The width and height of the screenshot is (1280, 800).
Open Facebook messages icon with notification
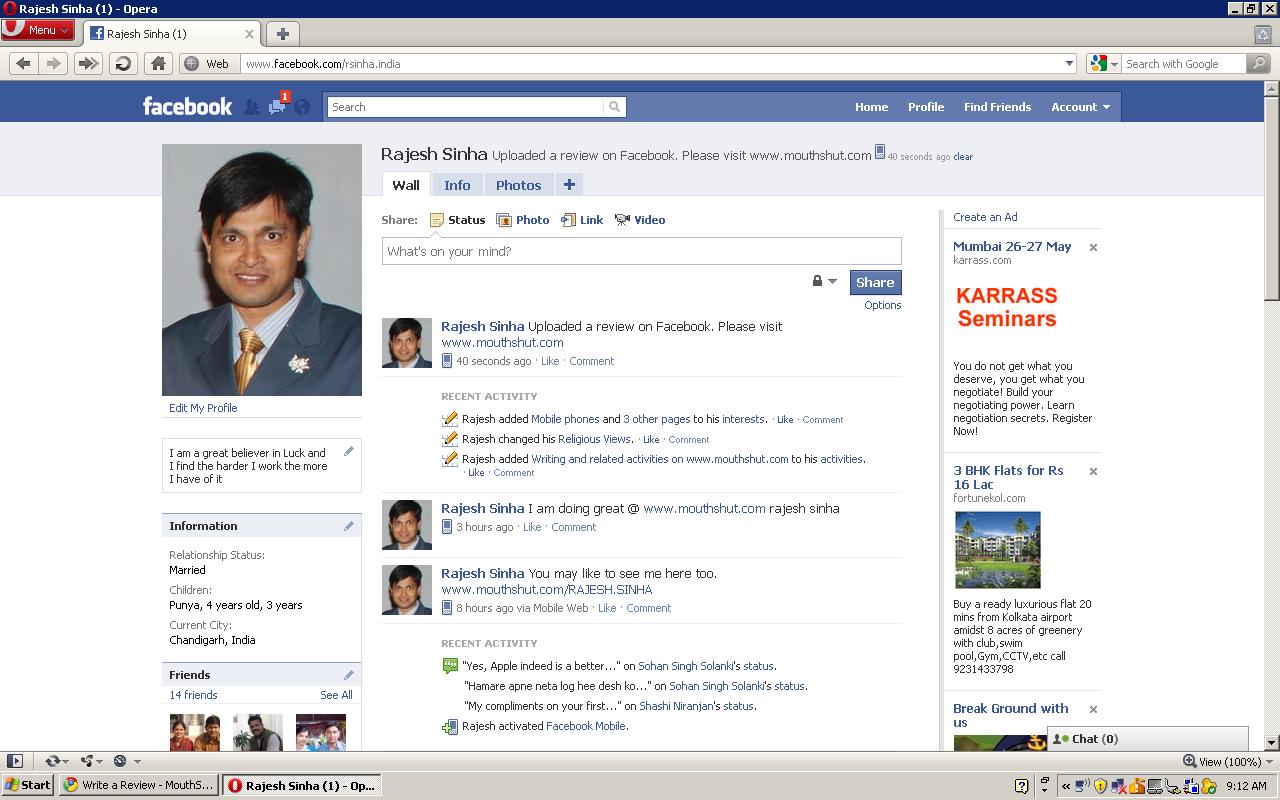pyautogui.click(x=278, y=105)
